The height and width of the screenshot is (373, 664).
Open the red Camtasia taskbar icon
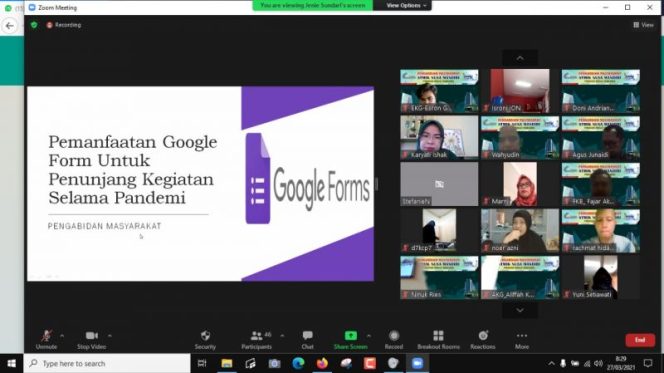click(x=370, y=363)
